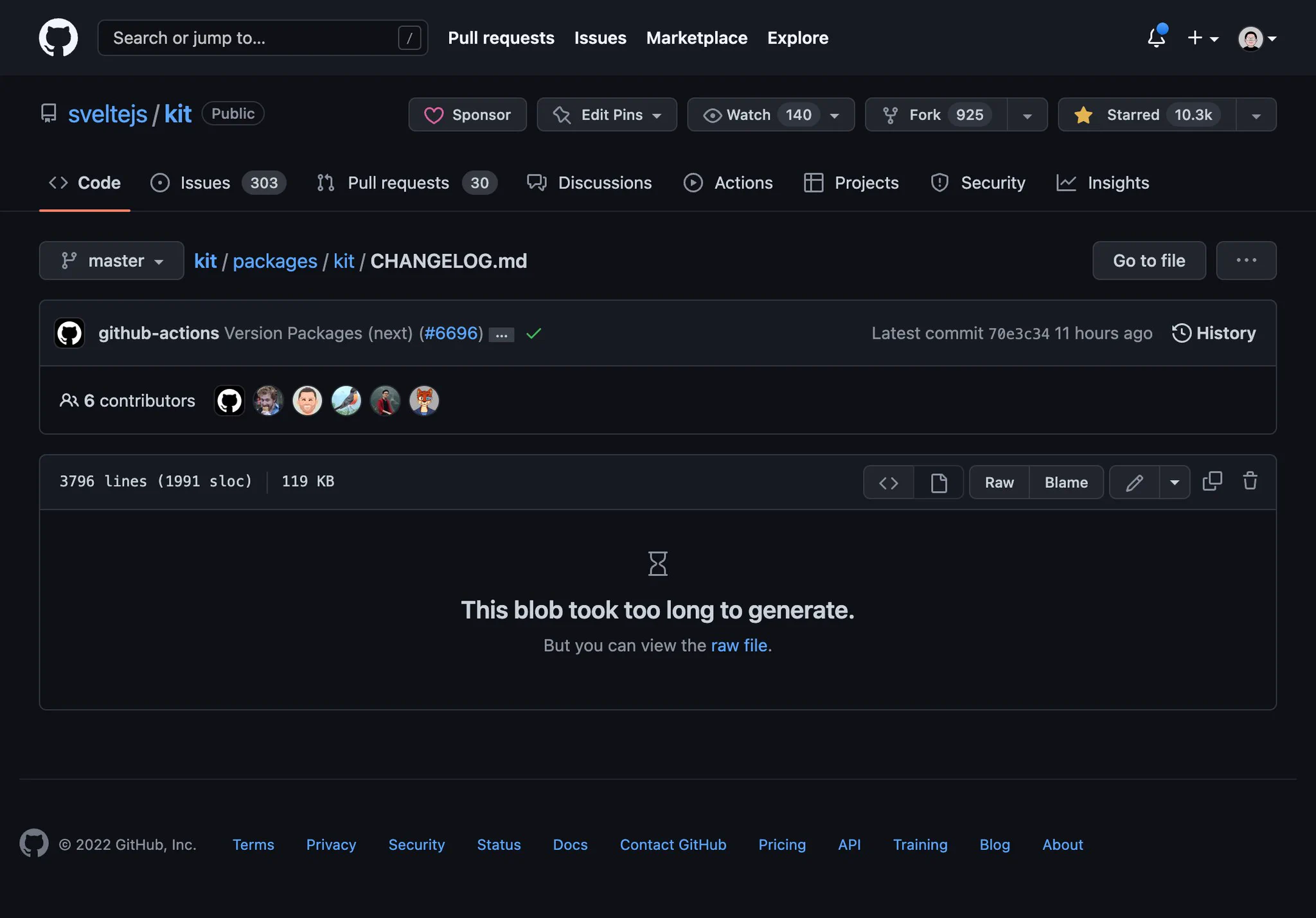This screenshot has height=918, width=1316.
Task: Switch to the Projects tab
Action: coord(851,183)
